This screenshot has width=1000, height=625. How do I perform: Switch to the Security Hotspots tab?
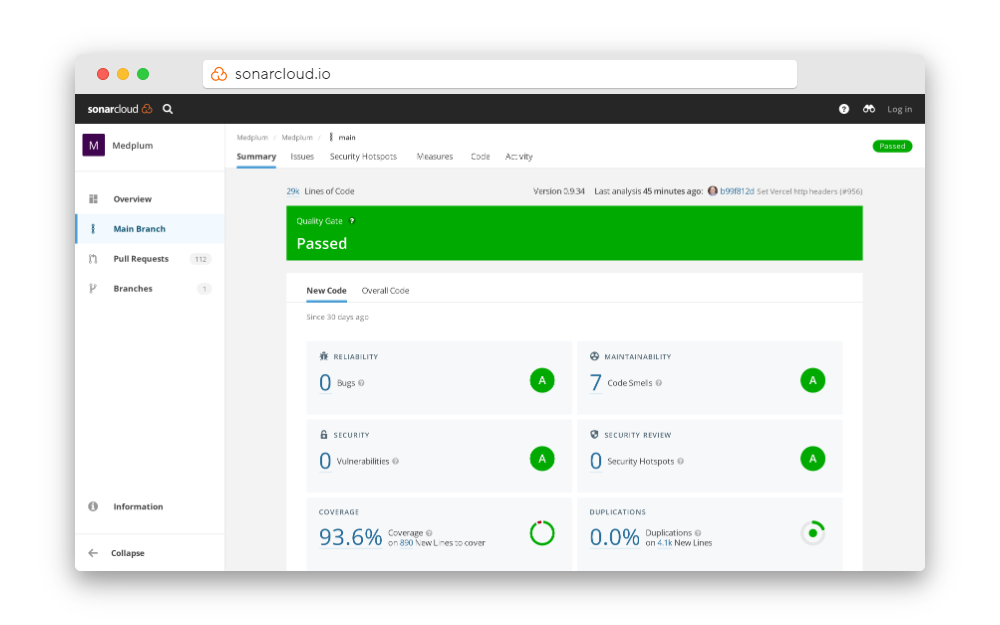point(363,157)
